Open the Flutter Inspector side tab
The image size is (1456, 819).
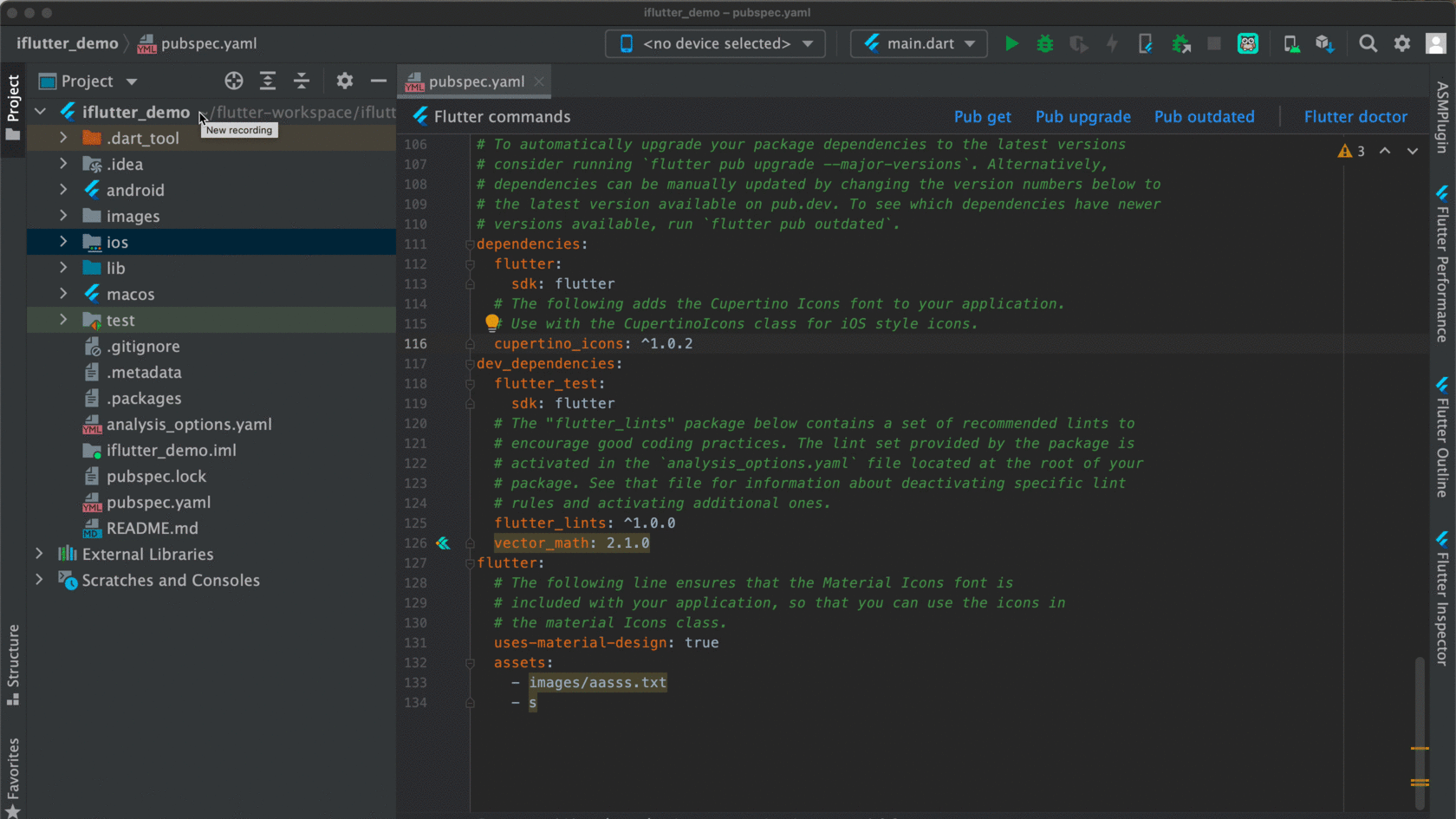[x=1442, y=599]
